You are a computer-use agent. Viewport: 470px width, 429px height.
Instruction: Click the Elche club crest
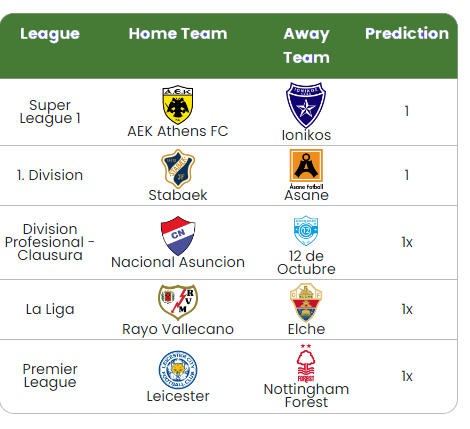click(x=306, y=303)
